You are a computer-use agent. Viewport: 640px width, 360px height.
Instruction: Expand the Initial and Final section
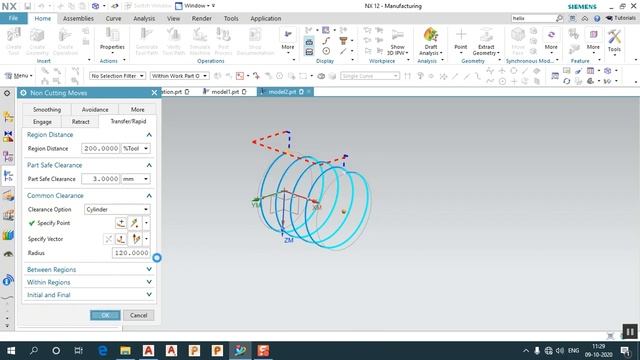(x=89, y=295)
